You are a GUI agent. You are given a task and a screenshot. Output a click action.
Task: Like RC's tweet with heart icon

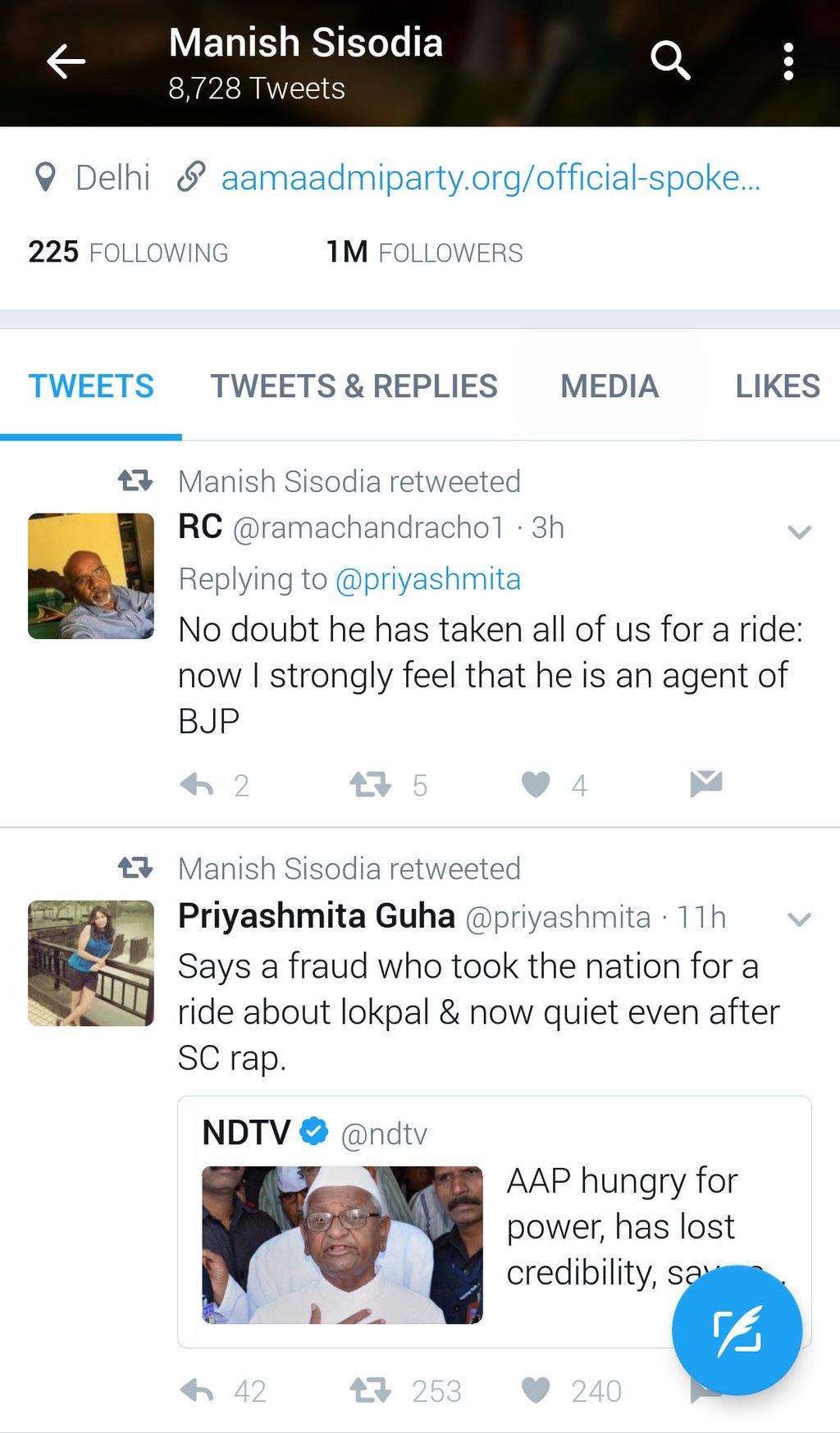coord(536,785)
